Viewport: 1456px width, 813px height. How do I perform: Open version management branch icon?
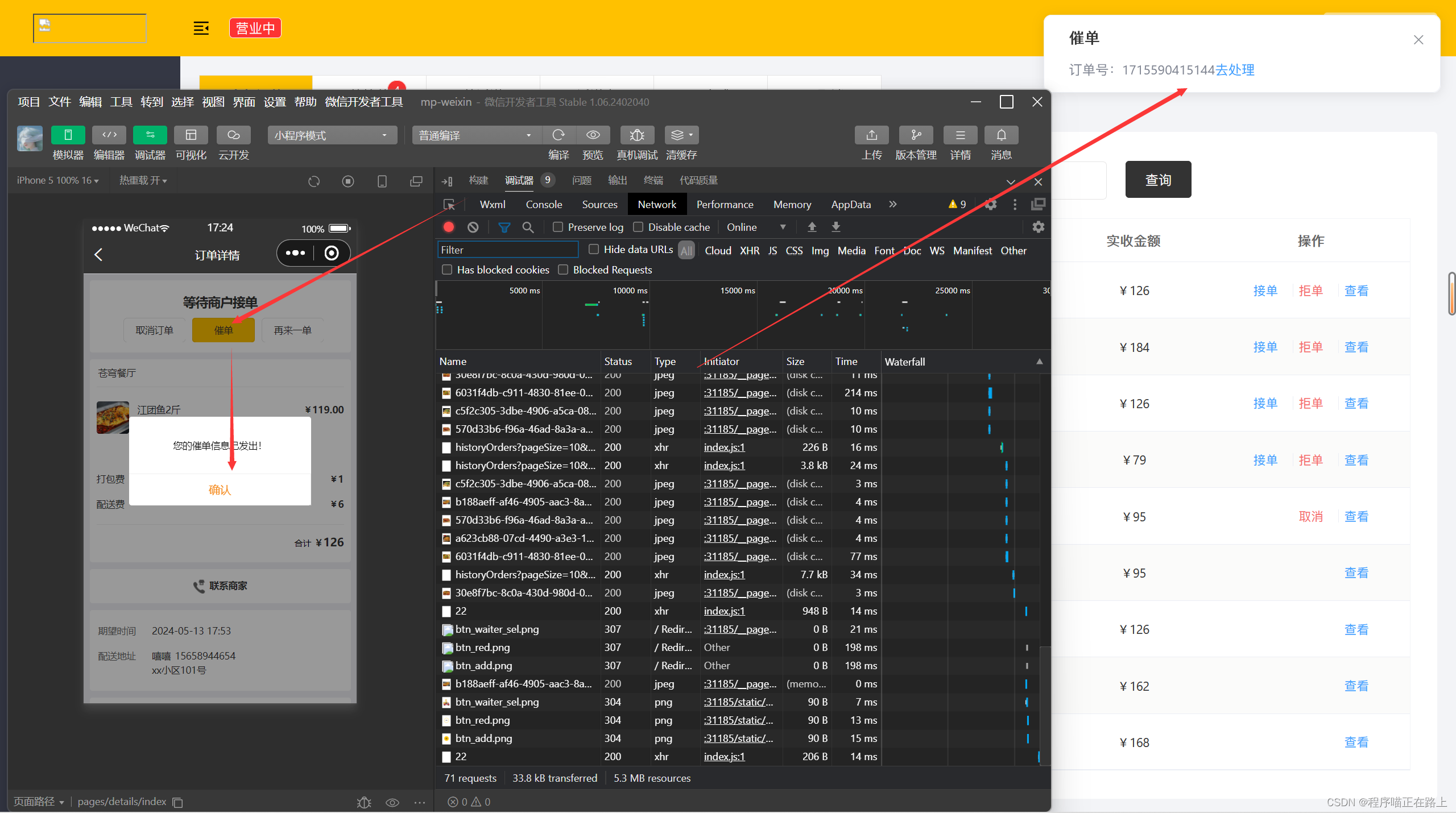coord(916,135)
